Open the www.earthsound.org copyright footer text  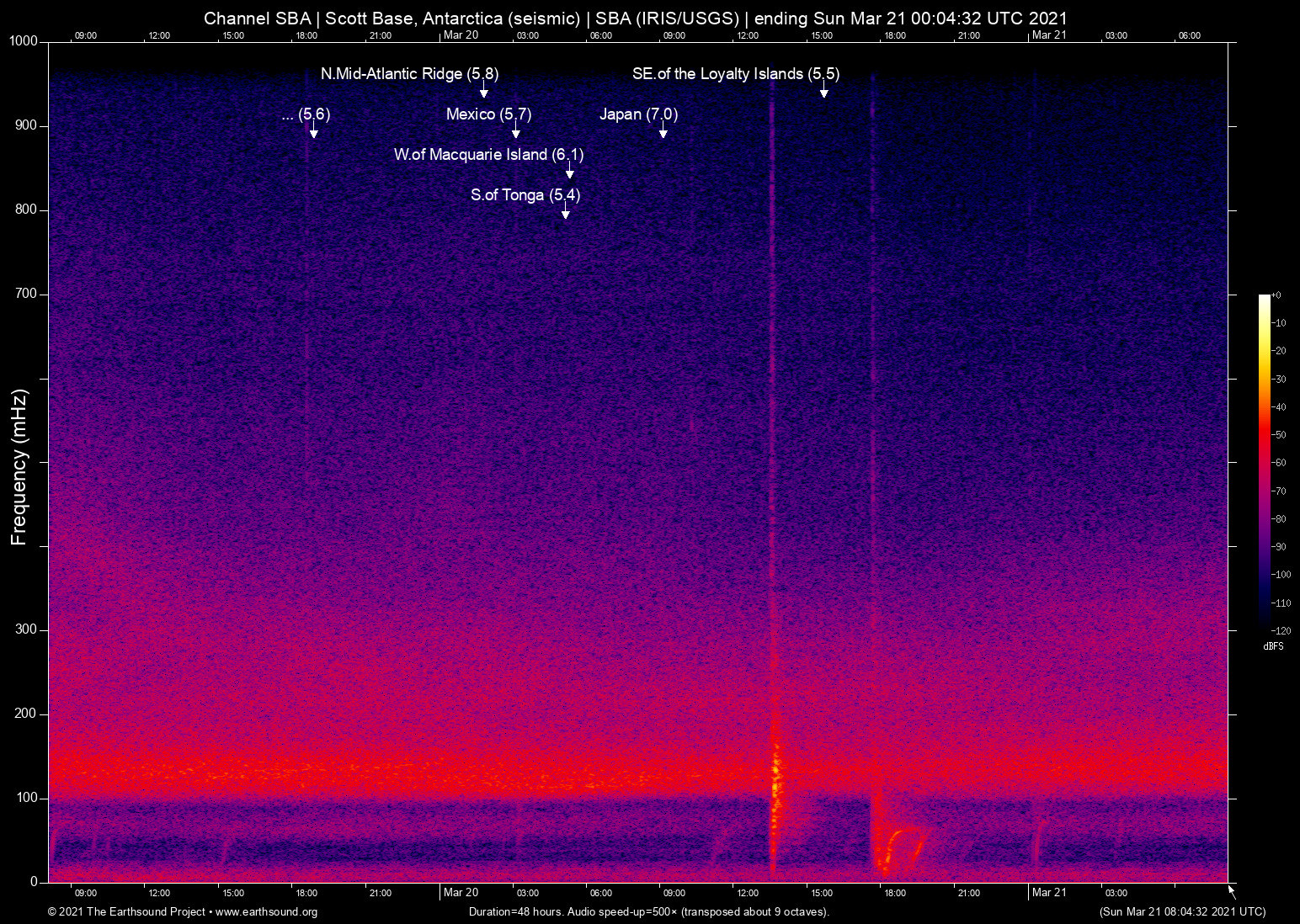183,912
